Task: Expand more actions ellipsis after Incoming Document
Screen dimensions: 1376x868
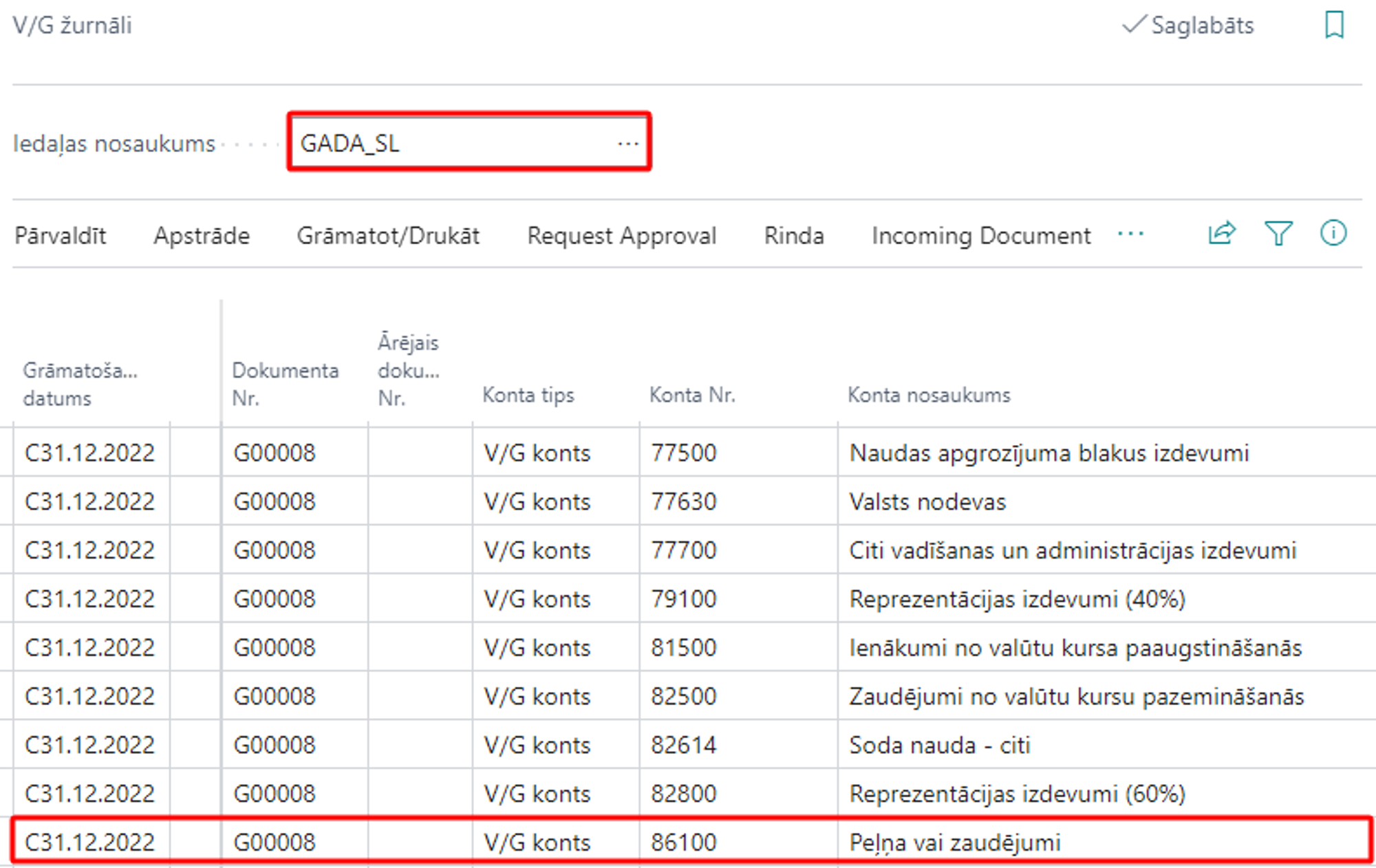Action: (1130, 235)
